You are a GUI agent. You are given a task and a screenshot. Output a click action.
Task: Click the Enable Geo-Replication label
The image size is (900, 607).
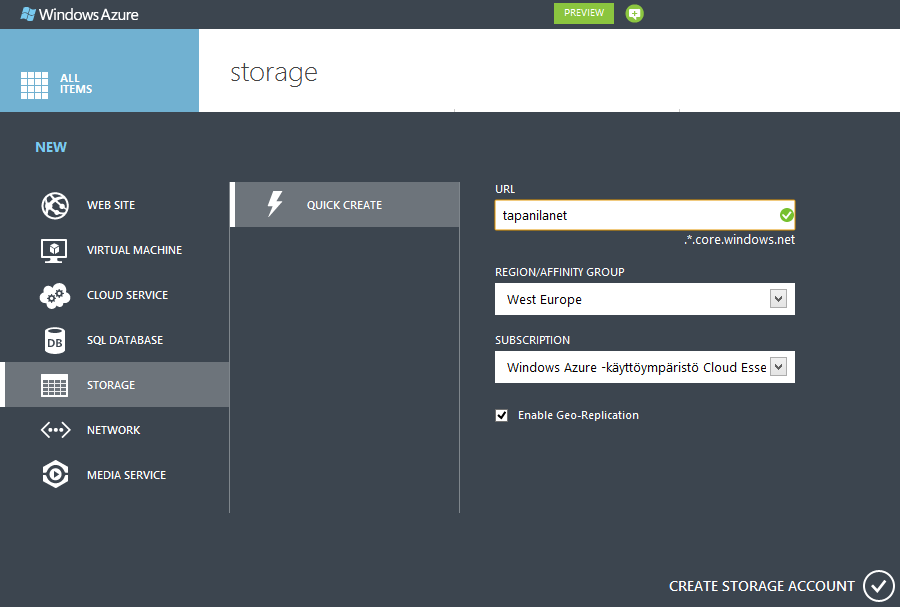click(578, 415)
